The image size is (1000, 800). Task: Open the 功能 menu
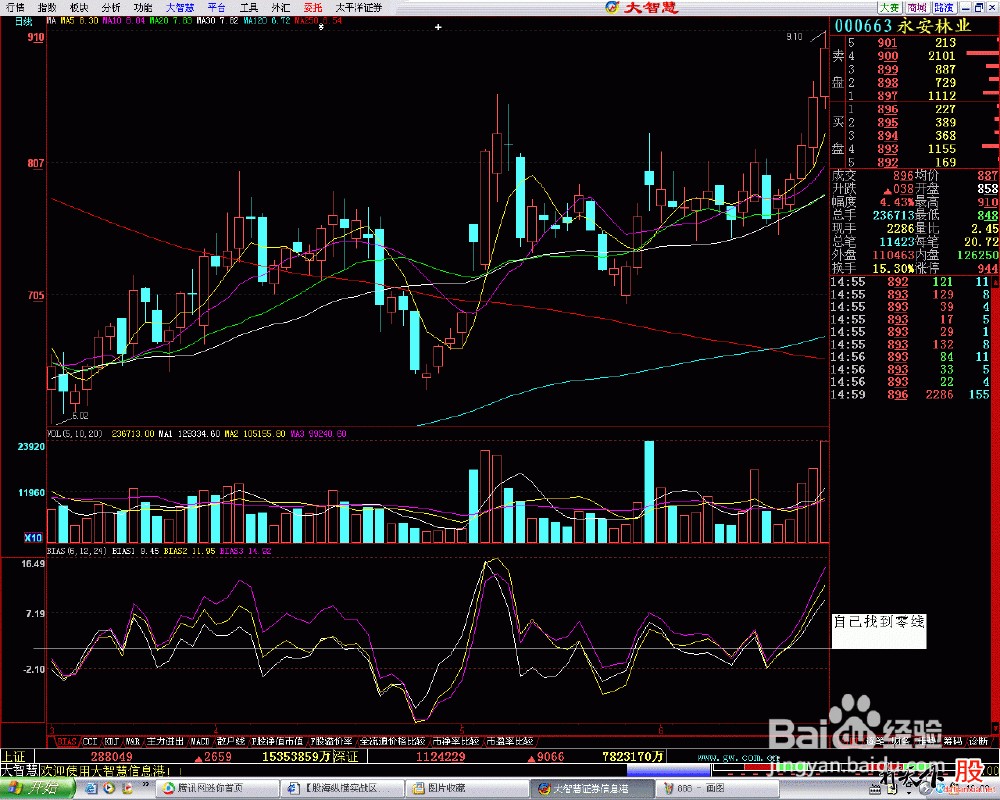click(142, 8)
